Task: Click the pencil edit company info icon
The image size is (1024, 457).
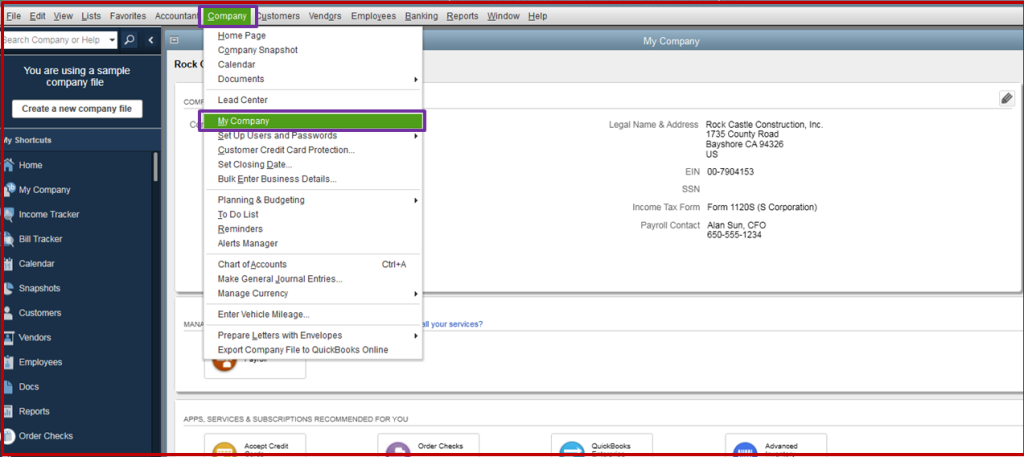Action: (1006, 99)
